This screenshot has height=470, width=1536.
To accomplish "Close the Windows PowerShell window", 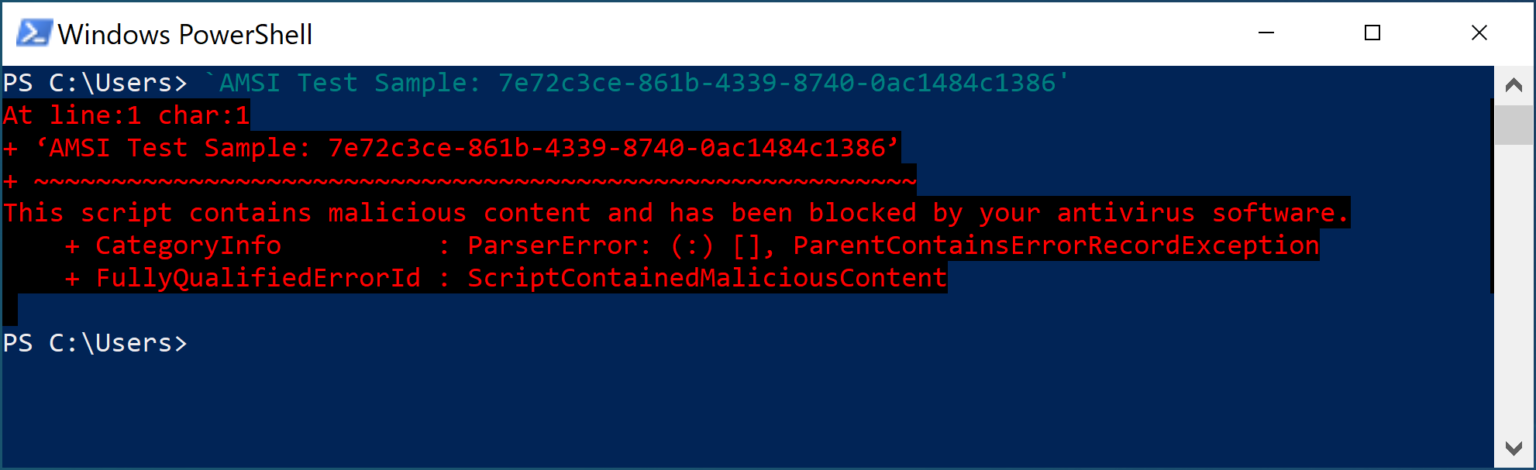I will [1479, 33].
